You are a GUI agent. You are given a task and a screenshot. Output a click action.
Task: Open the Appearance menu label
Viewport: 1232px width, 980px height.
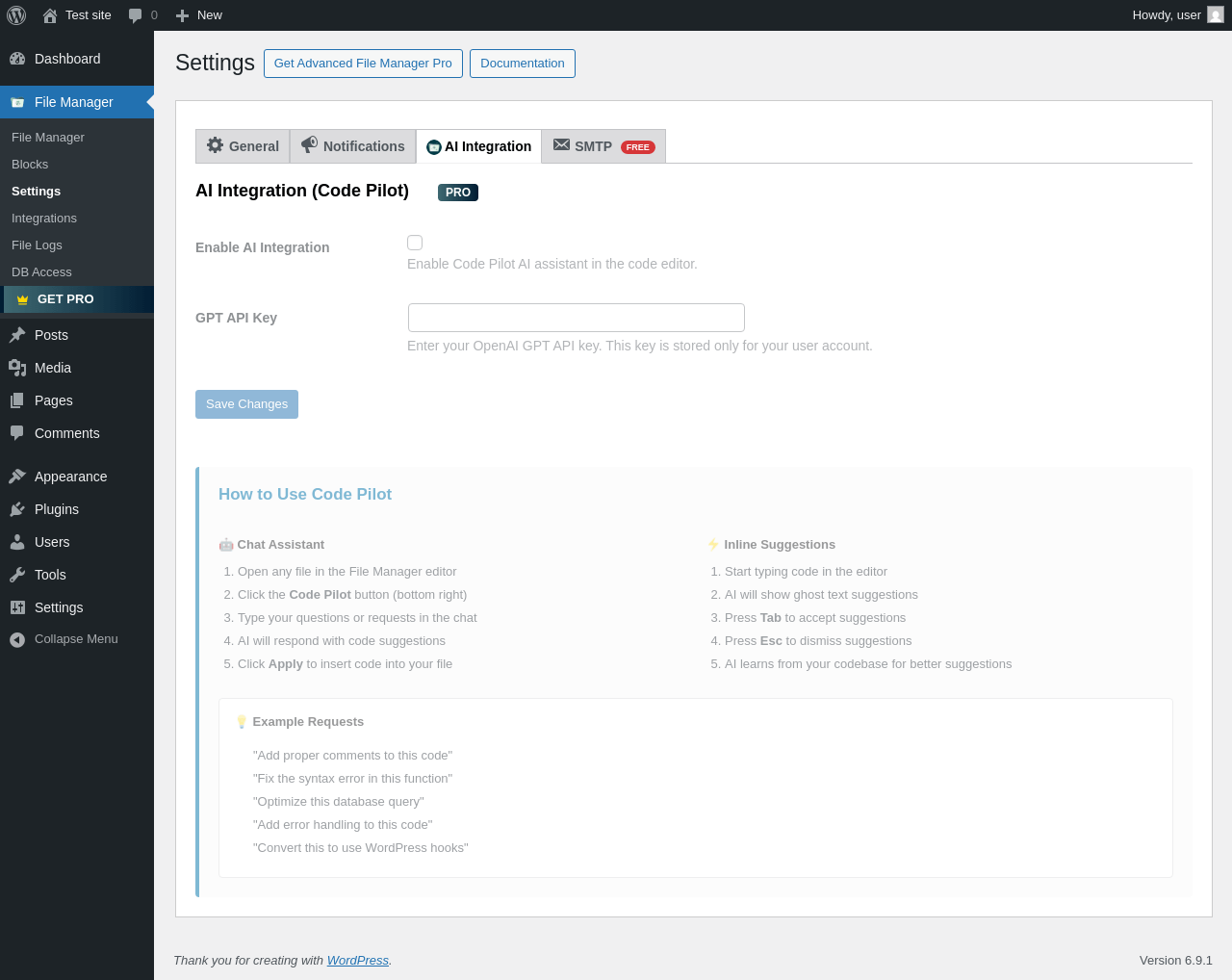(x=71, y=477)
